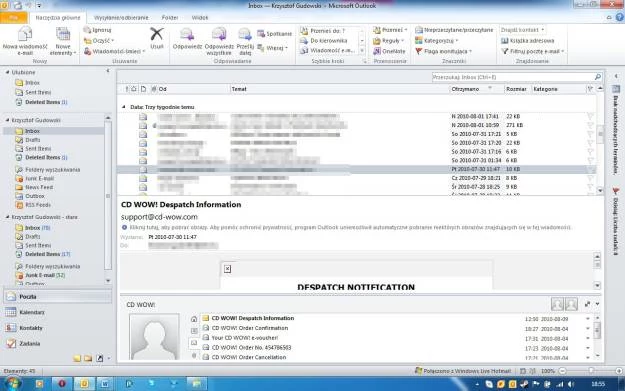
Task: Open the orange File tab
Action: tap(14, 18)
